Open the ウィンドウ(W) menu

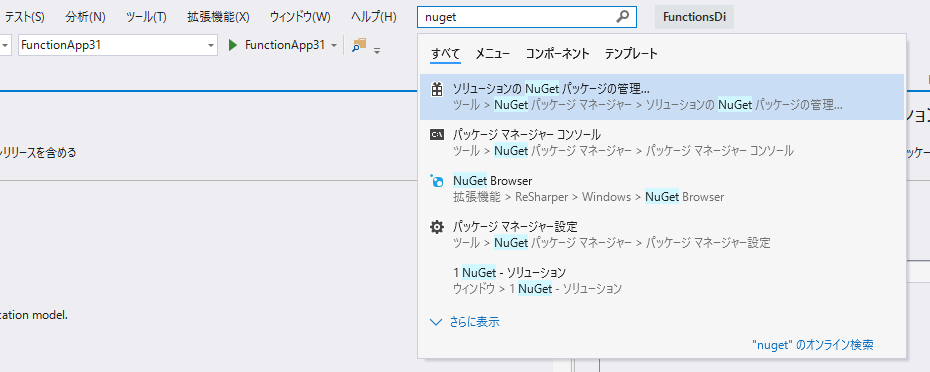(x=300, y=17)
